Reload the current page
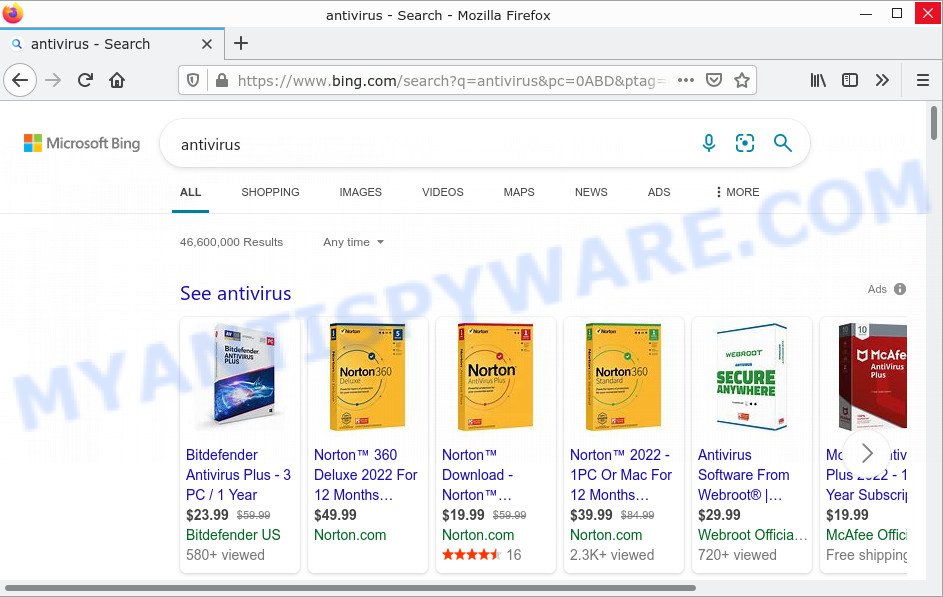Image resolution: width=943 pixels, height=597 pixels. [85, 80]
